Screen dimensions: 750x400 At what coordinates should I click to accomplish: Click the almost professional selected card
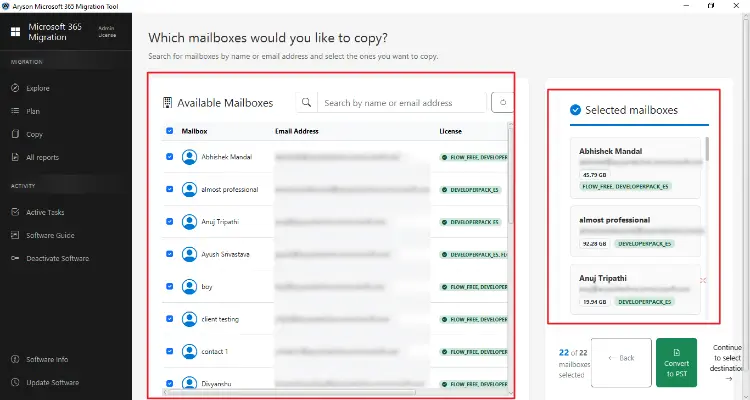click(x=635, y=231)
